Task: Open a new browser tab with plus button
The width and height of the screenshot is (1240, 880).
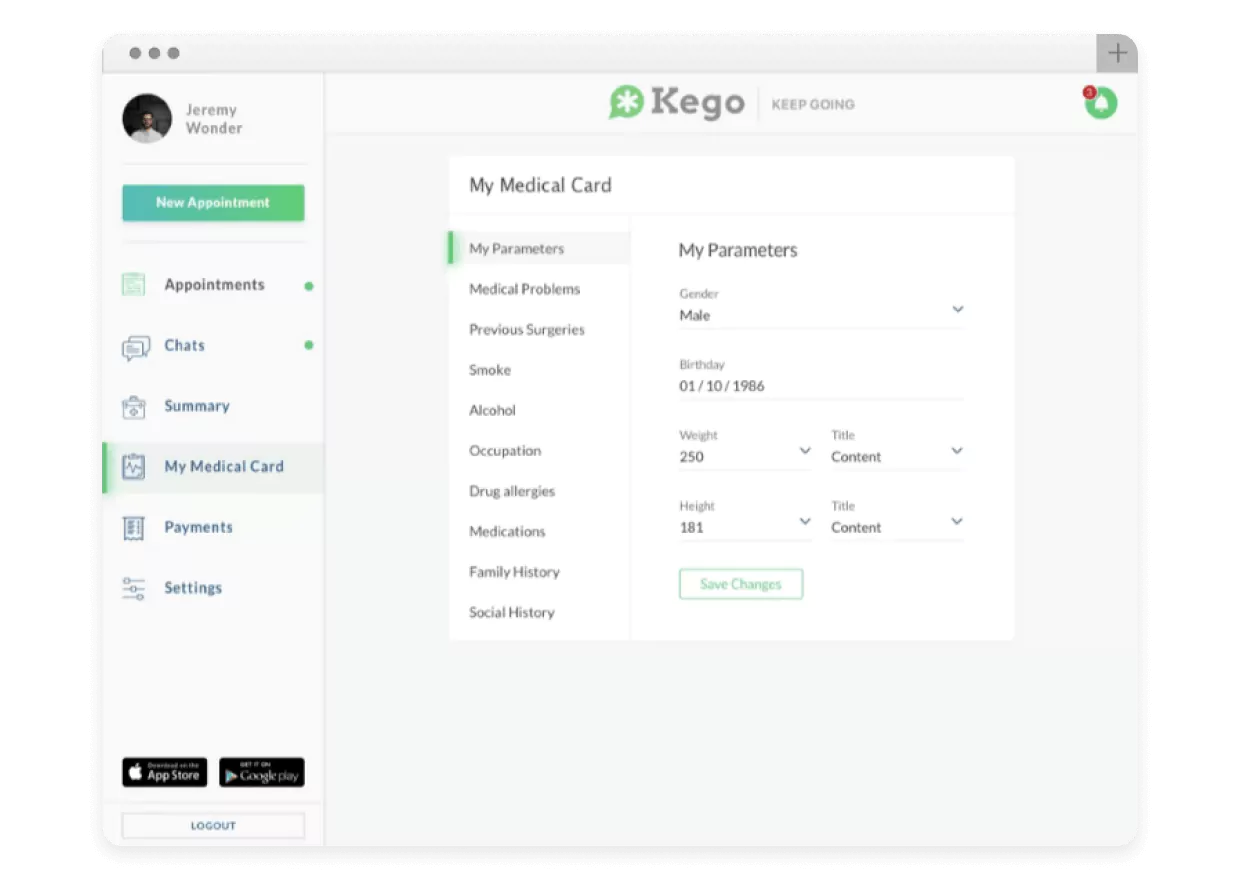Action: 1117,54
